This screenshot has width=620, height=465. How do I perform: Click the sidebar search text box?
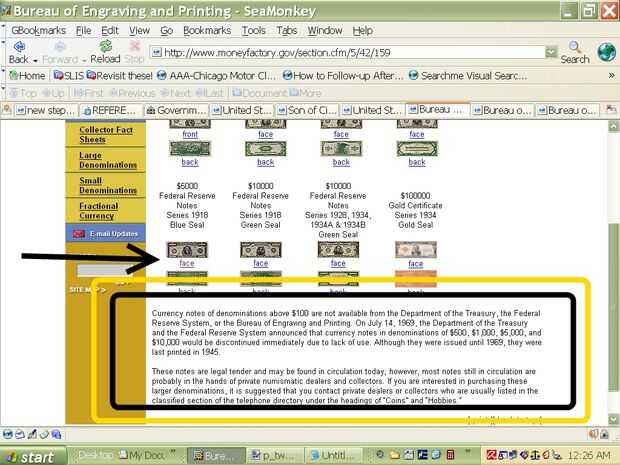point(104,270)
